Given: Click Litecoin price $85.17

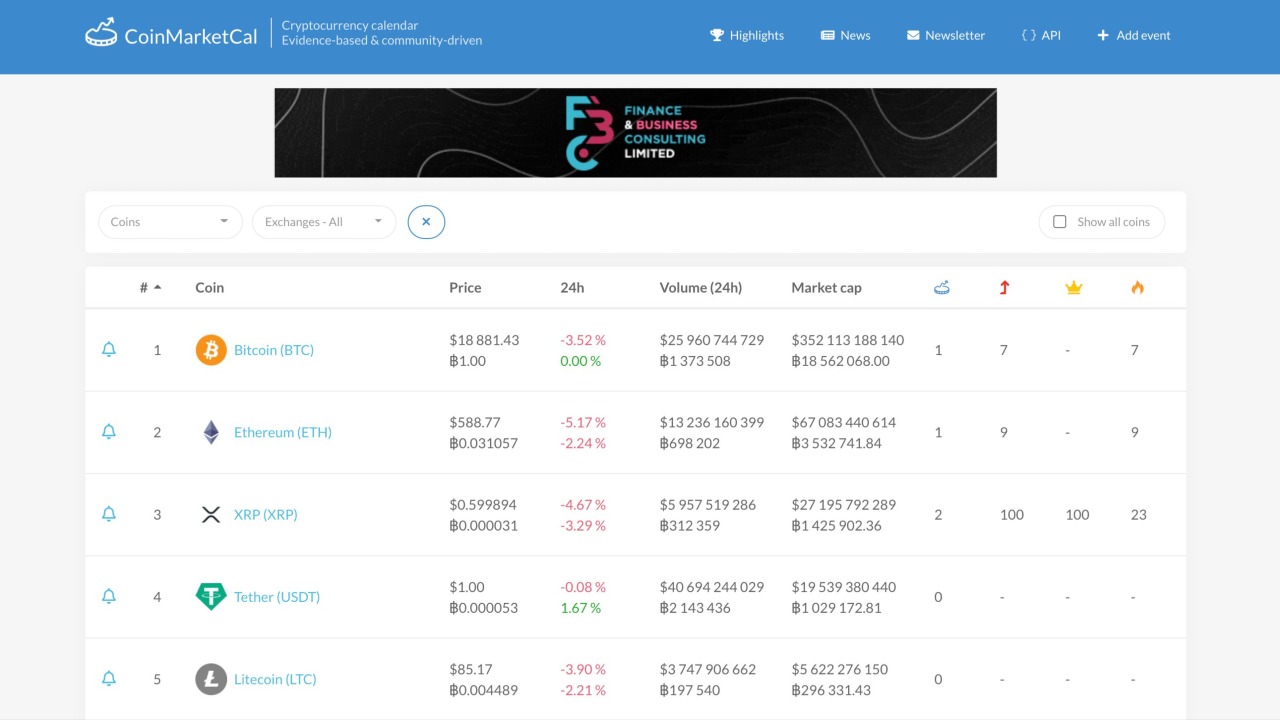Looking at the screenshot, I should 471,669.
